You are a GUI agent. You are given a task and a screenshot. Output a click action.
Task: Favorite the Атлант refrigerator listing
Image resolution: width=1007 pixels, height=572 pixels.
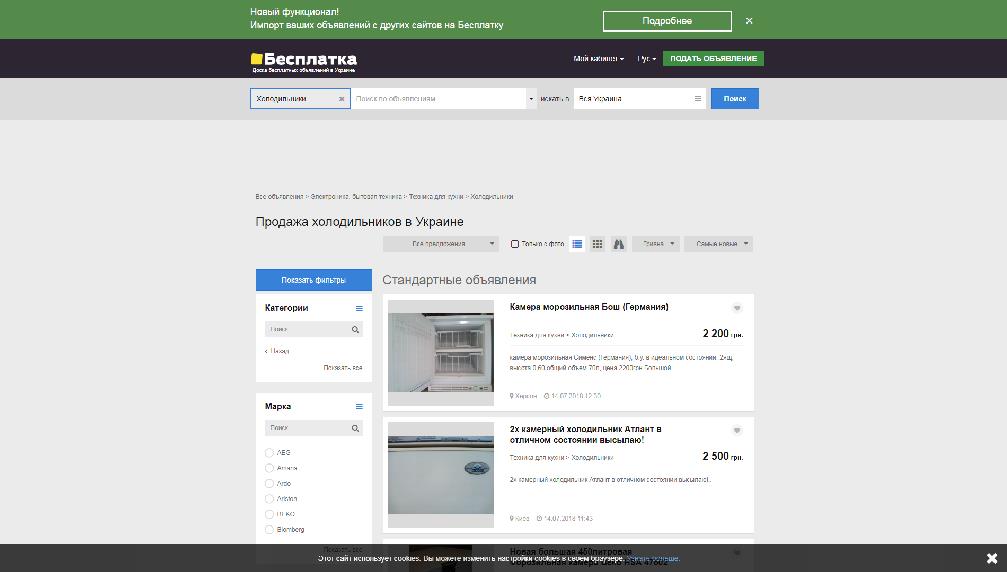[737, 430]
